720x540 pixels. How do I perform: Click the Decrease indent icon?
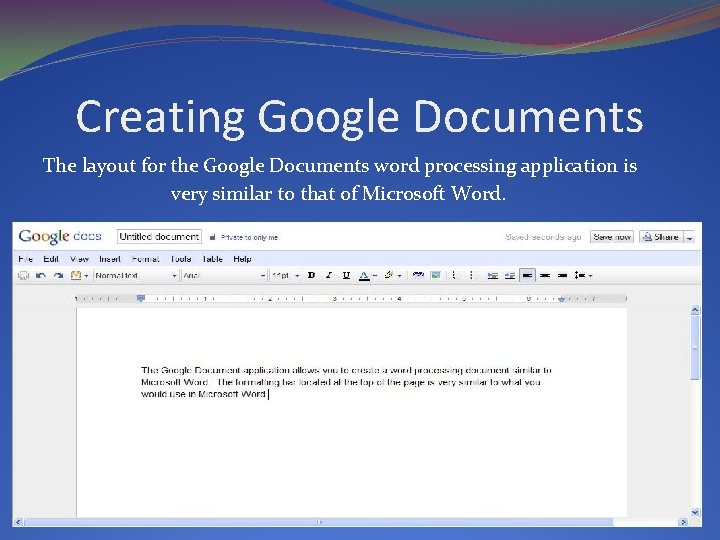(493, 276)
